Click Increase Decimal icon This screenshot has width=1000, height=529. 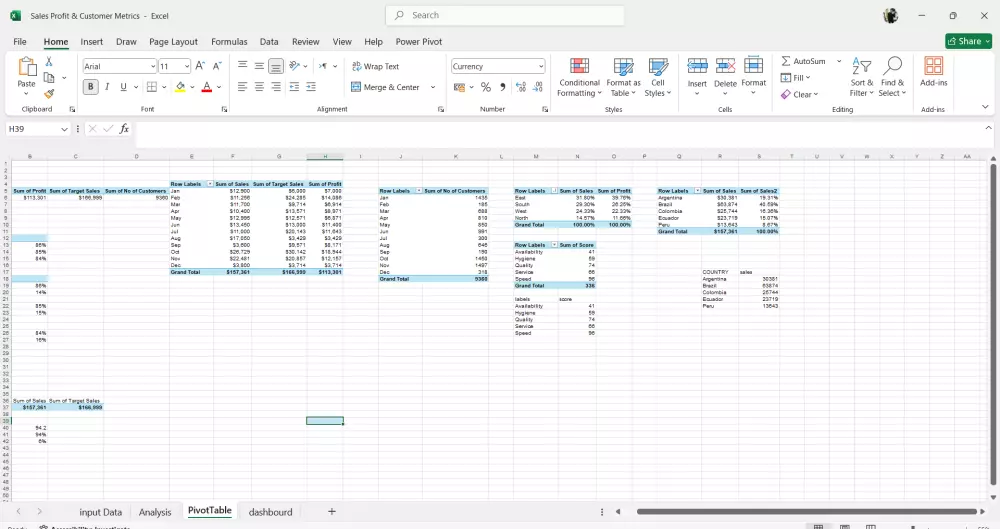pyautogui.click(x=521, y=87)
